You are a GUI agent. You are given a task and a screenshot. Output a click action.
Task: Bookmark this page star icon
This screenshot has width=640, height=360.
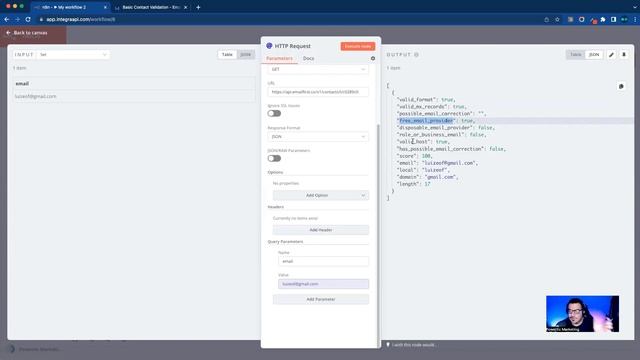pyautogui.click(x=557, y=19)
